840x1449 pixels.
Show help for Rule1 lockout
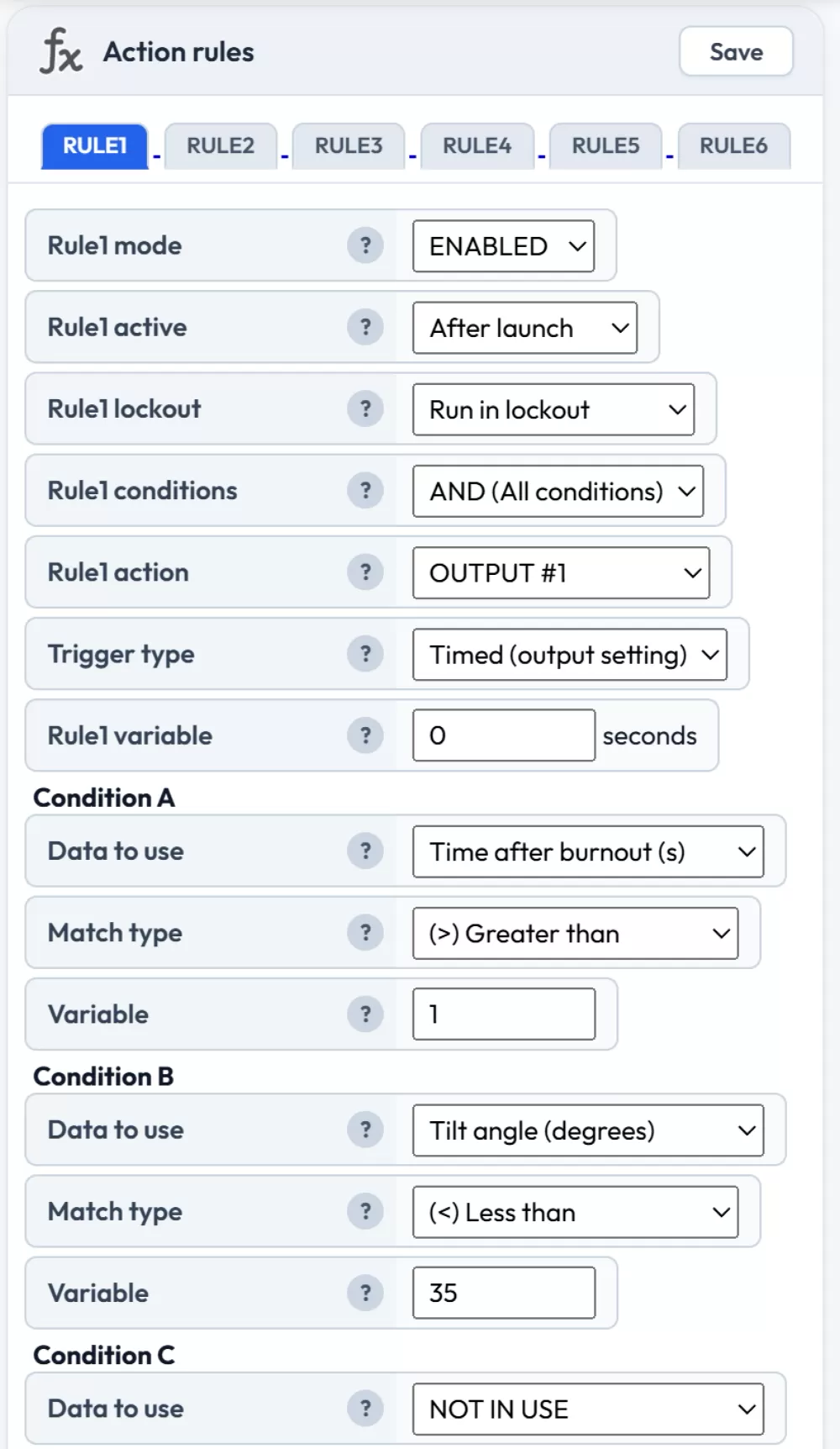click(365, 408)
